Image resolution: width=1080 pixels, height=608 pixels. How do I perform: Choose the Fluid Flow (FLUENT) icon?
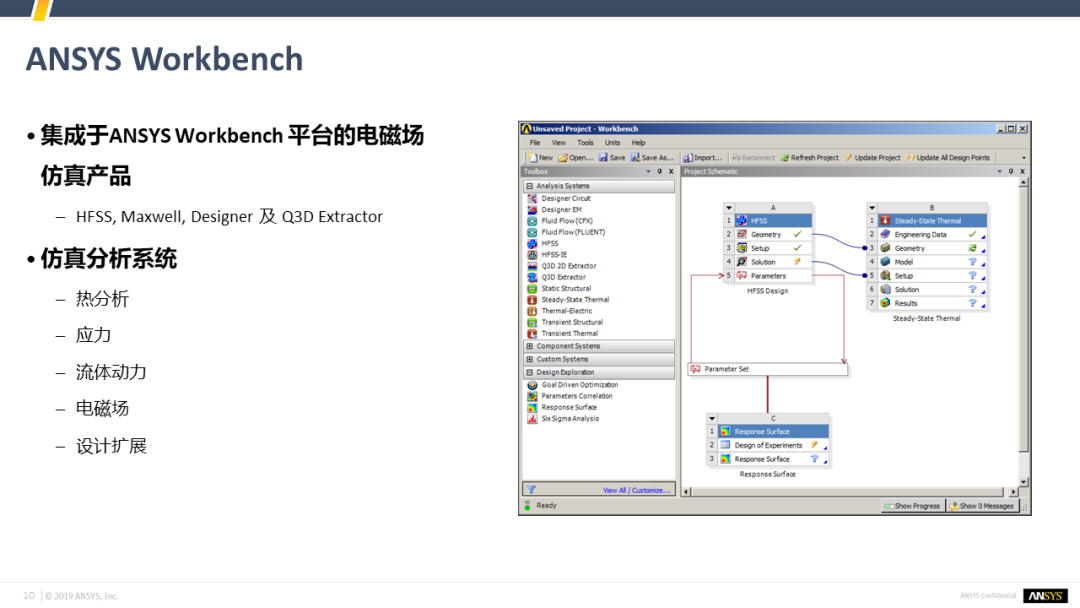click(532, 232)
